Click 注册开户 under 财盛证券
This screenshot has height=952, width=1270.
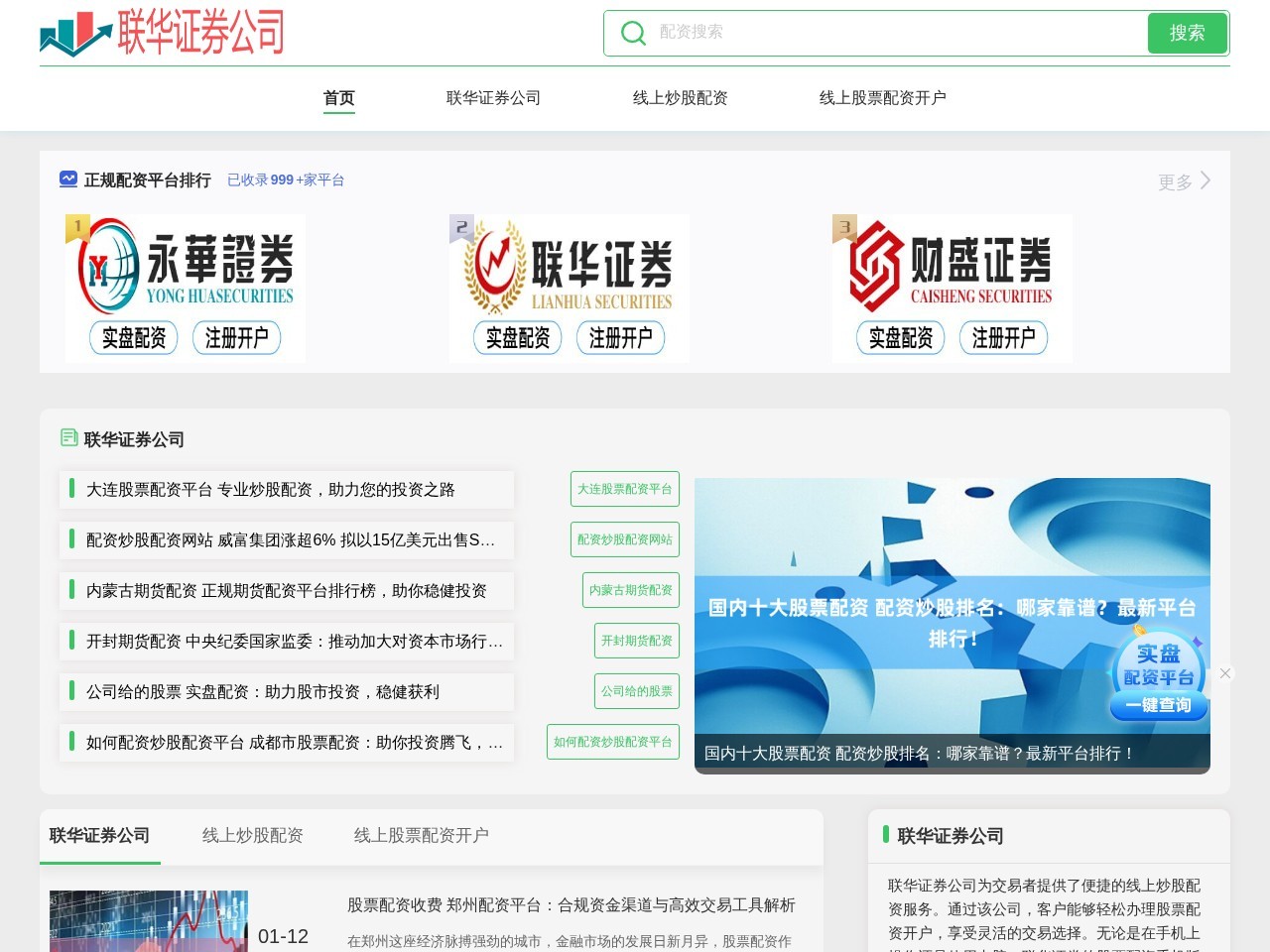[x=1004, y=338]
